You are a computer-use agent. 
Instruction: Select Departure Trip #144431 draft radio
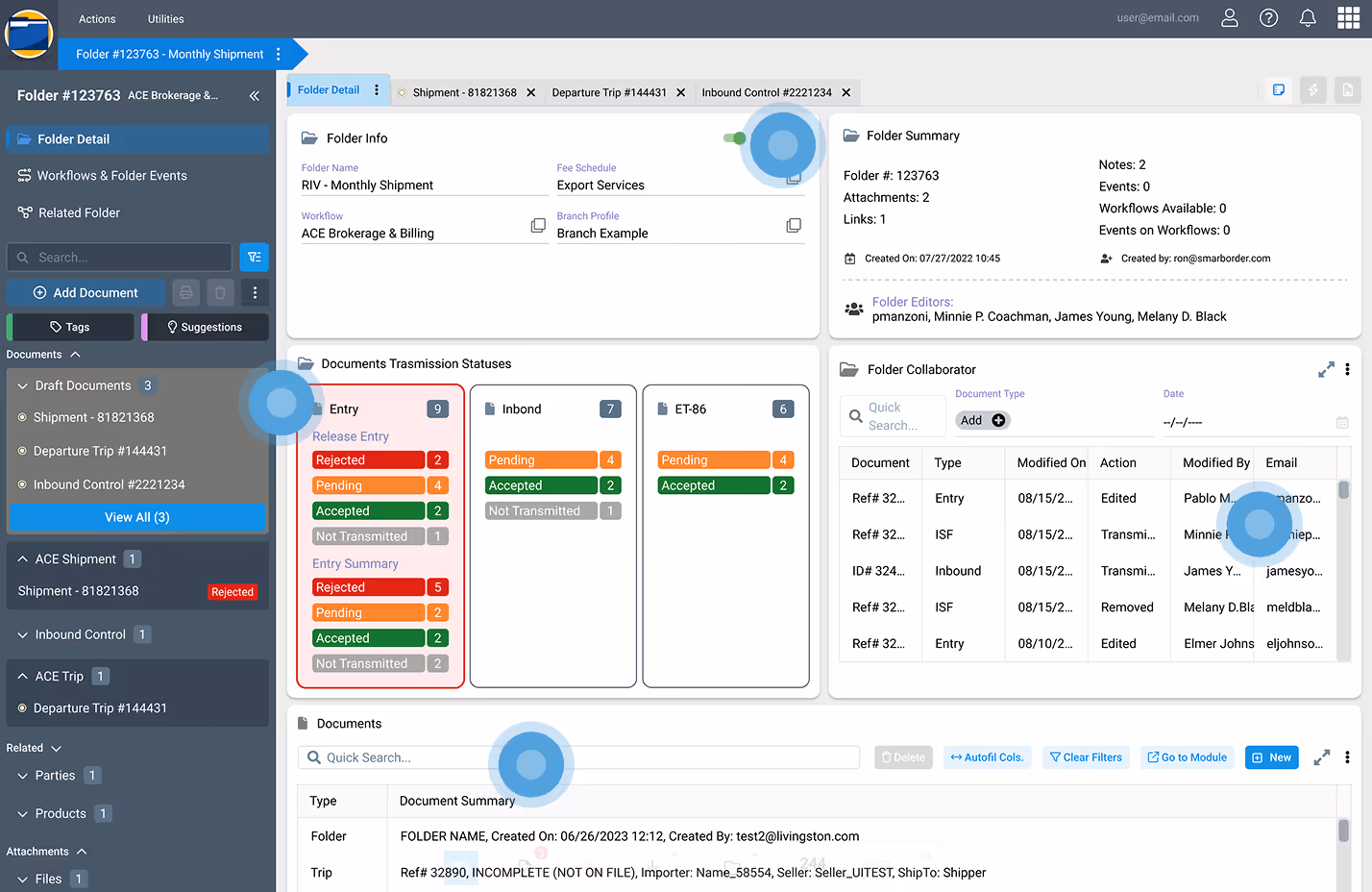point(22,451)
